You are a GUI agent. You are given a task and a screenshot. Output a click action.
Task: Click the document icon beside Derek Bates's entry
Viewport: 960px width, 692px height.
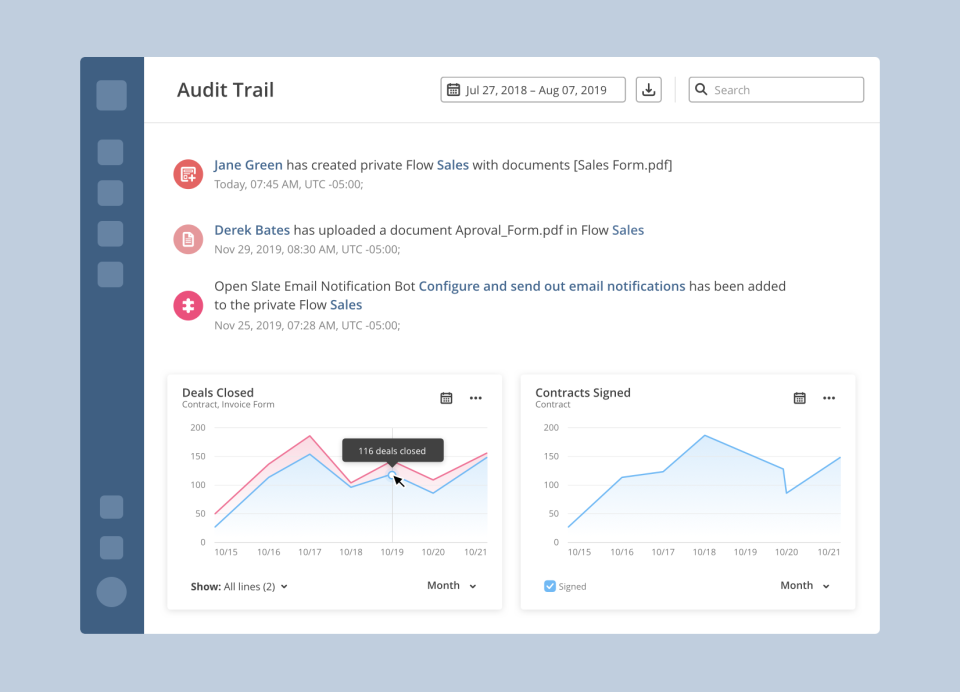(x=188, y=238)
